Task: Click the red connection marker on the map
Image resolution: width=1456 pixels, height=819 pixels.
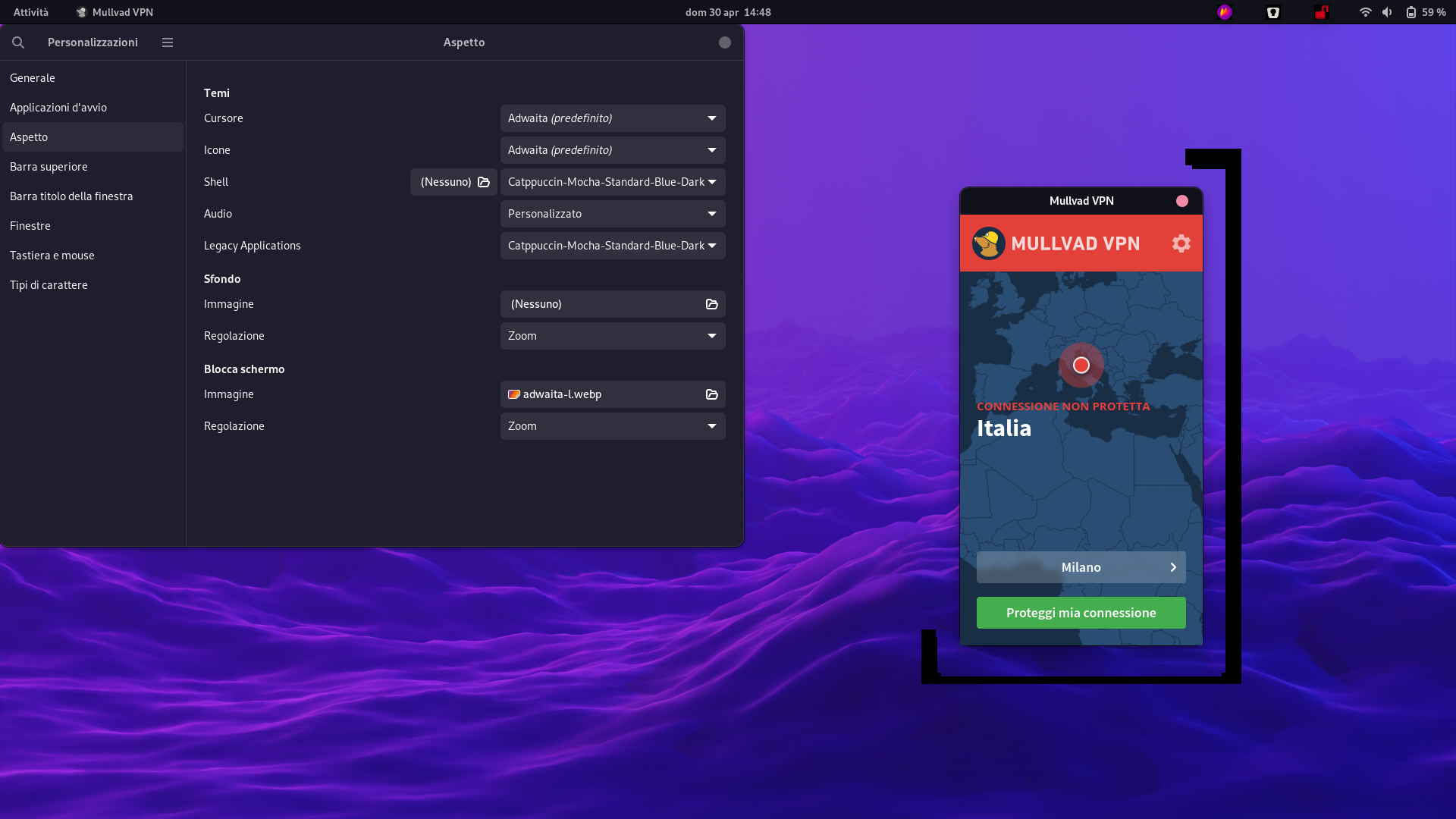Action: click(x=1081, y=366)
